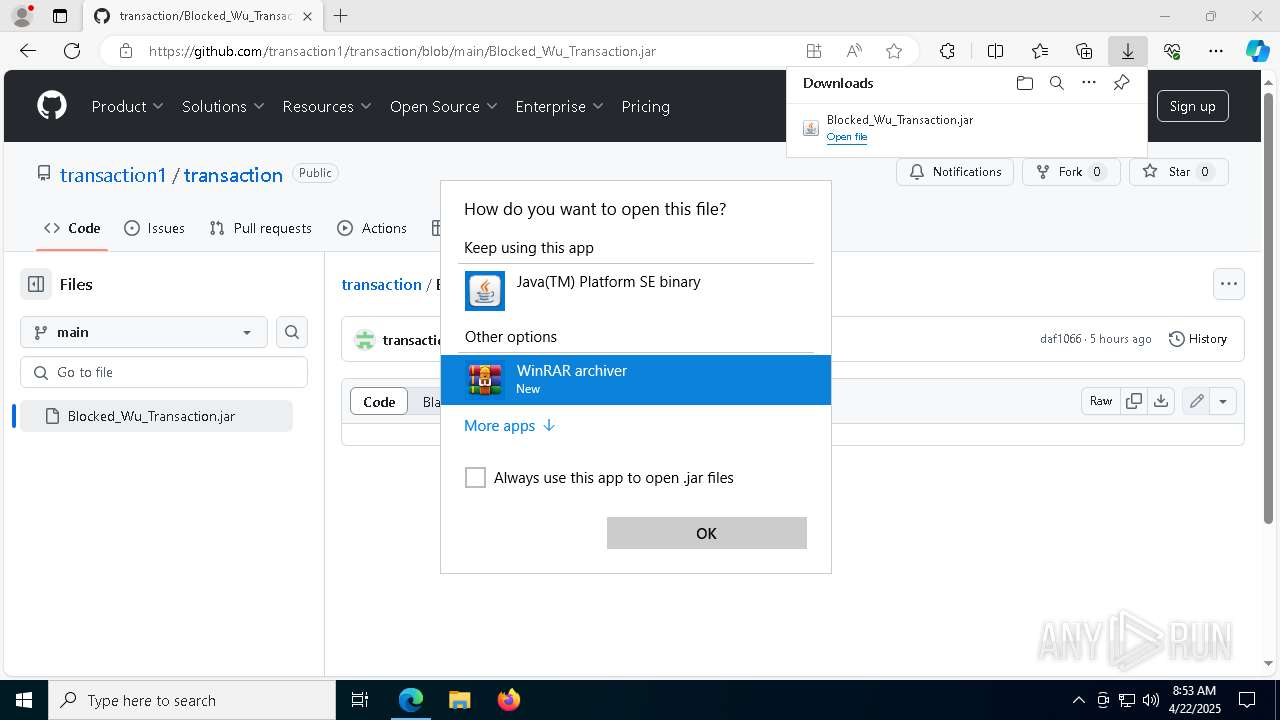This screenshot has height=720, width=1280.
Task: Fork the repository
Action: pyautogui.click(x=1071, y=172)
